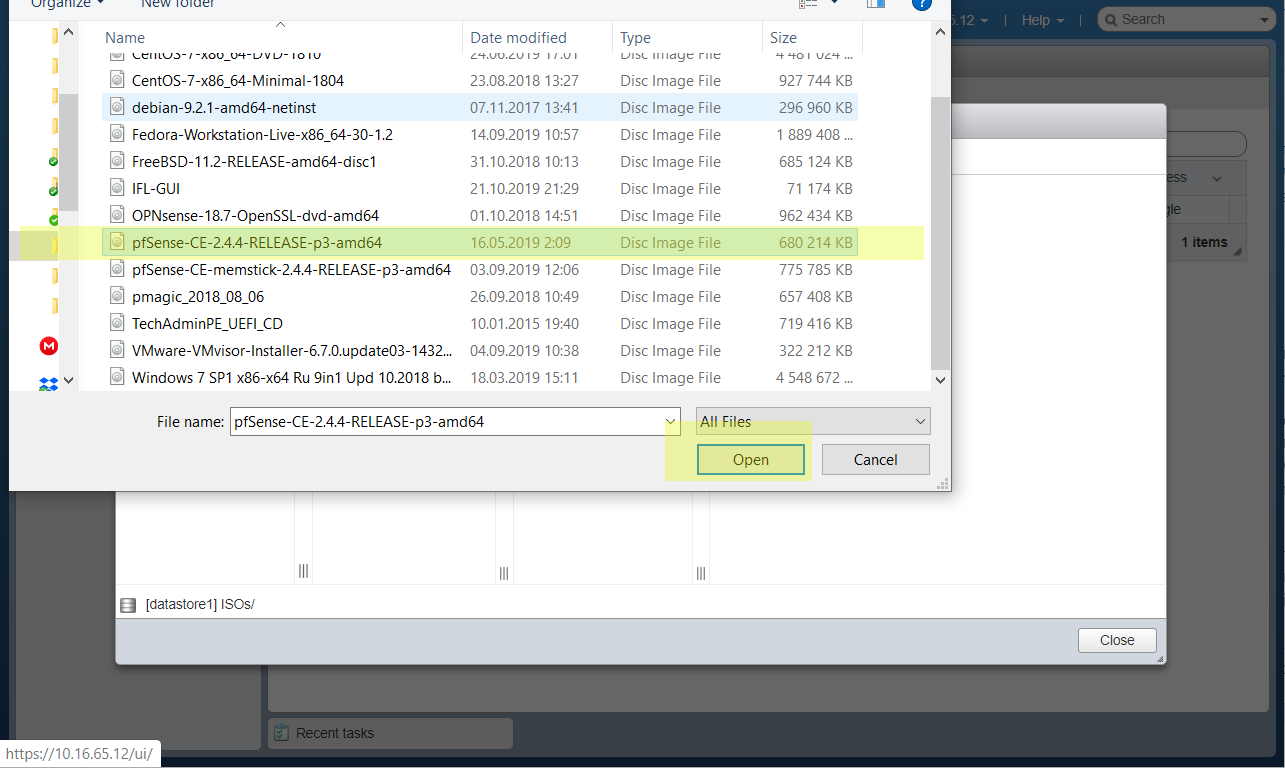This screenshot has width=1285, height=768.
Task: Open MEGA red icon in navigation pane
Action: coord(48,346)
